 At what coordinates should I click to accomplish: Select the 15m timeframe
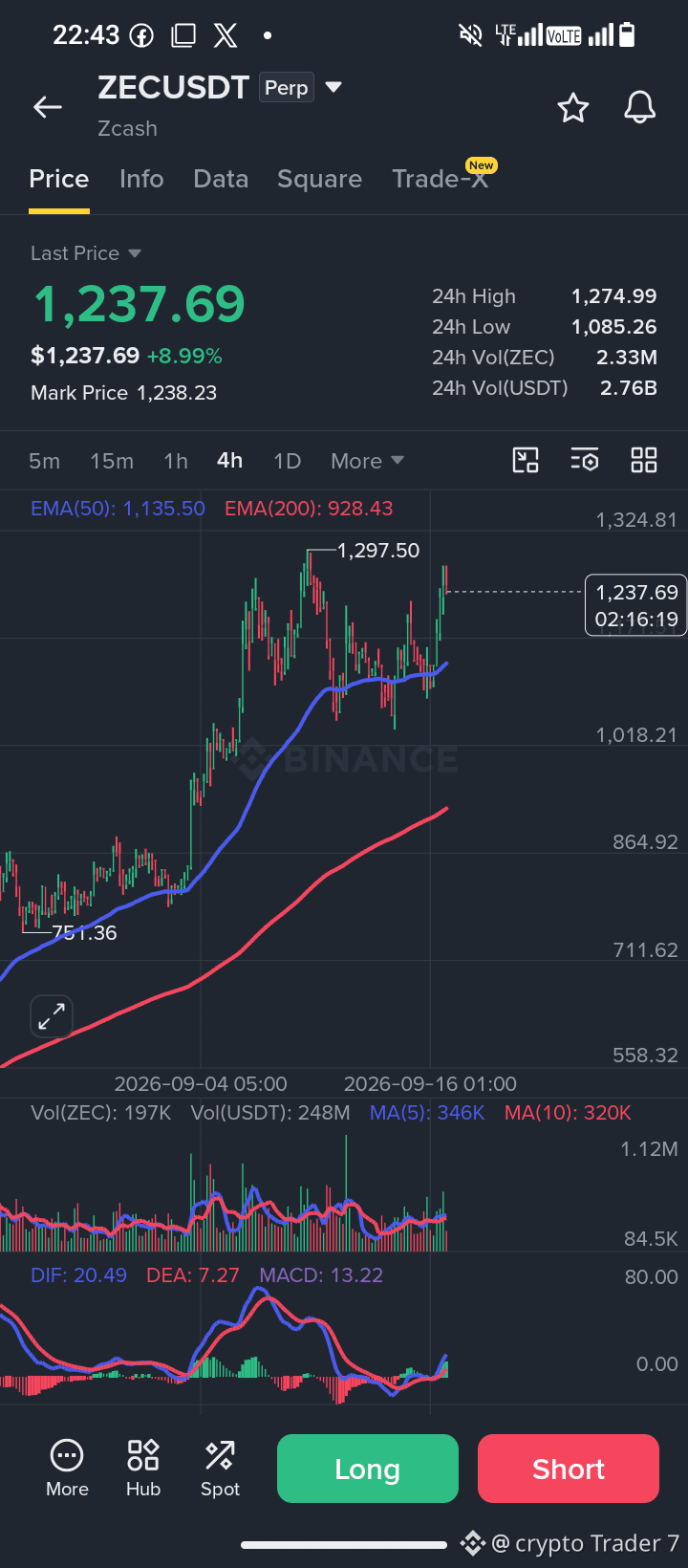coord(112,461)
